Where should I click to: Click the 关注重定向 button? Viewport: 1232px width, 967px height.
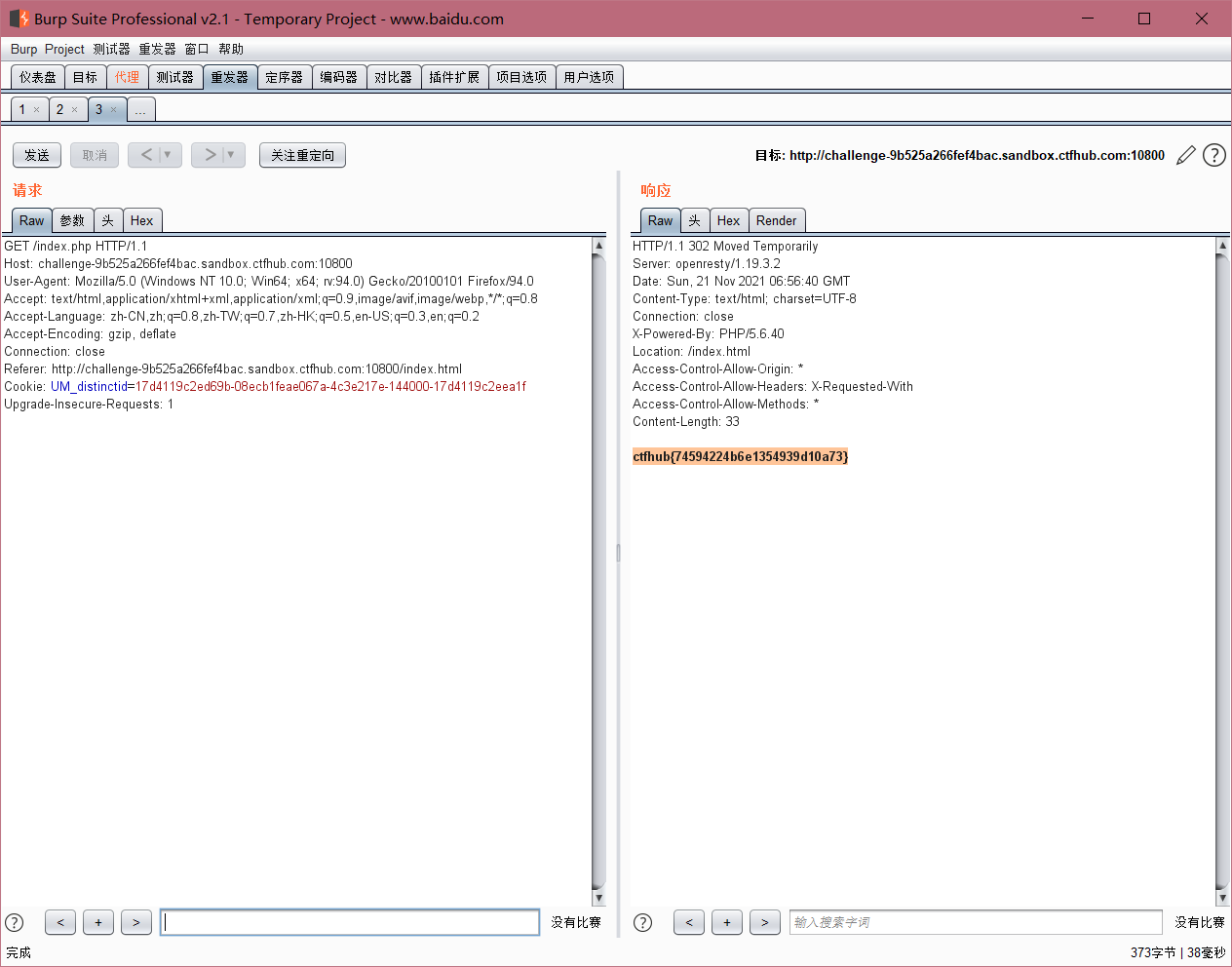302,154
